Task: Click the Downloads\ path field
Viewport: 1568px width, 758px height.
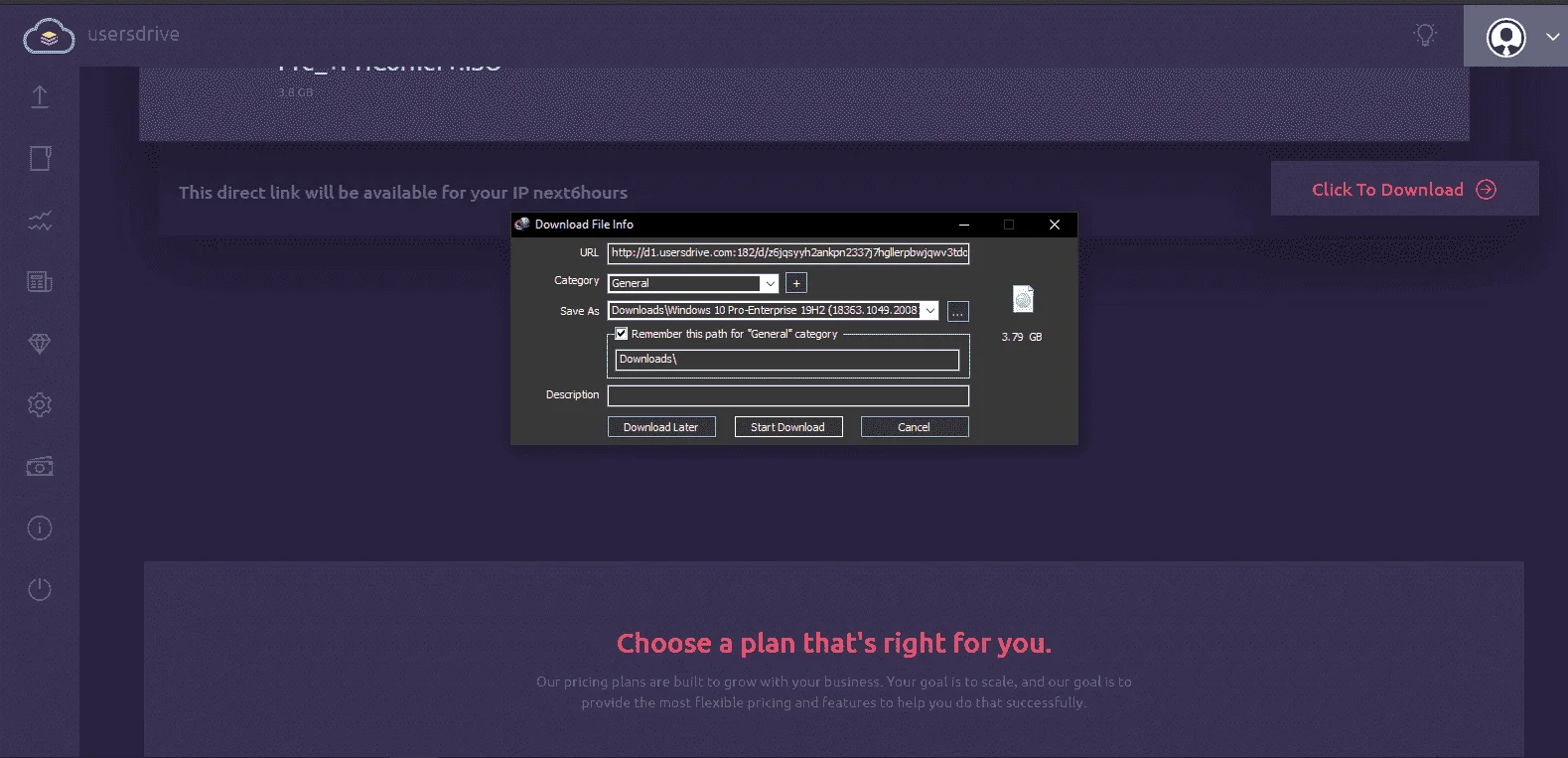Action: pyautogui.click(x=787, y=360)
